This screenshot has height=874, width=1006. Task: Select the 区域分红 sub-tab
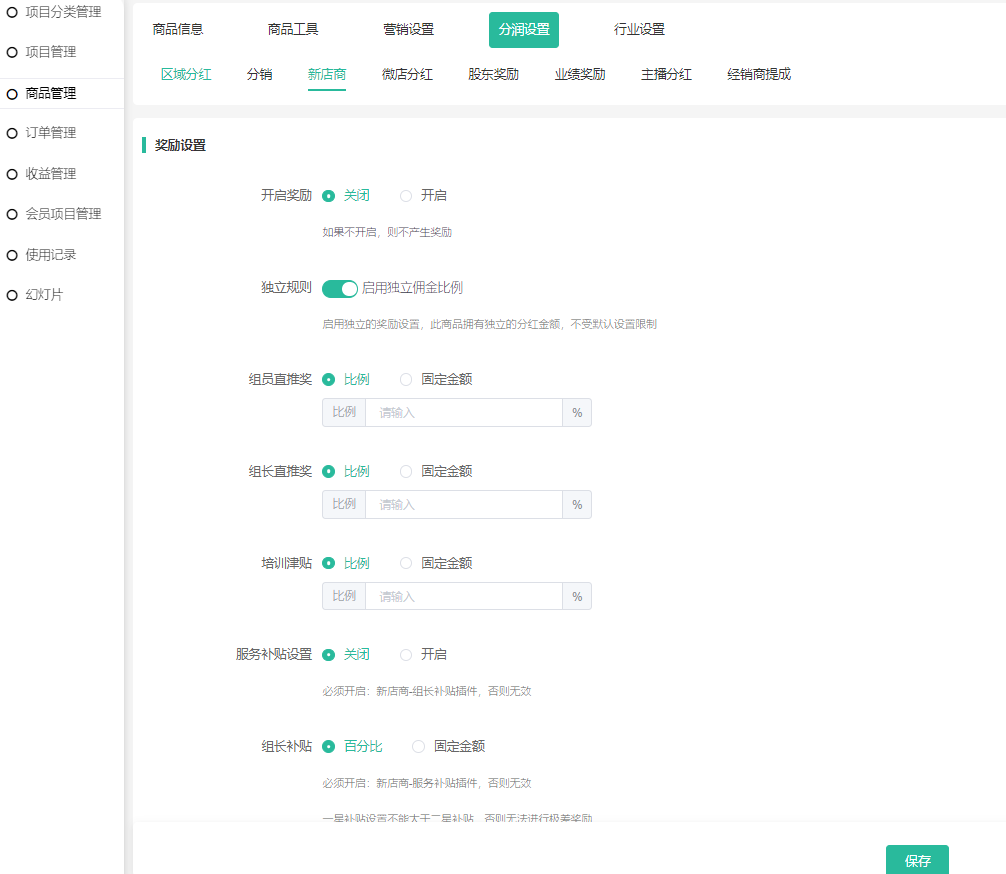point(186,74)
